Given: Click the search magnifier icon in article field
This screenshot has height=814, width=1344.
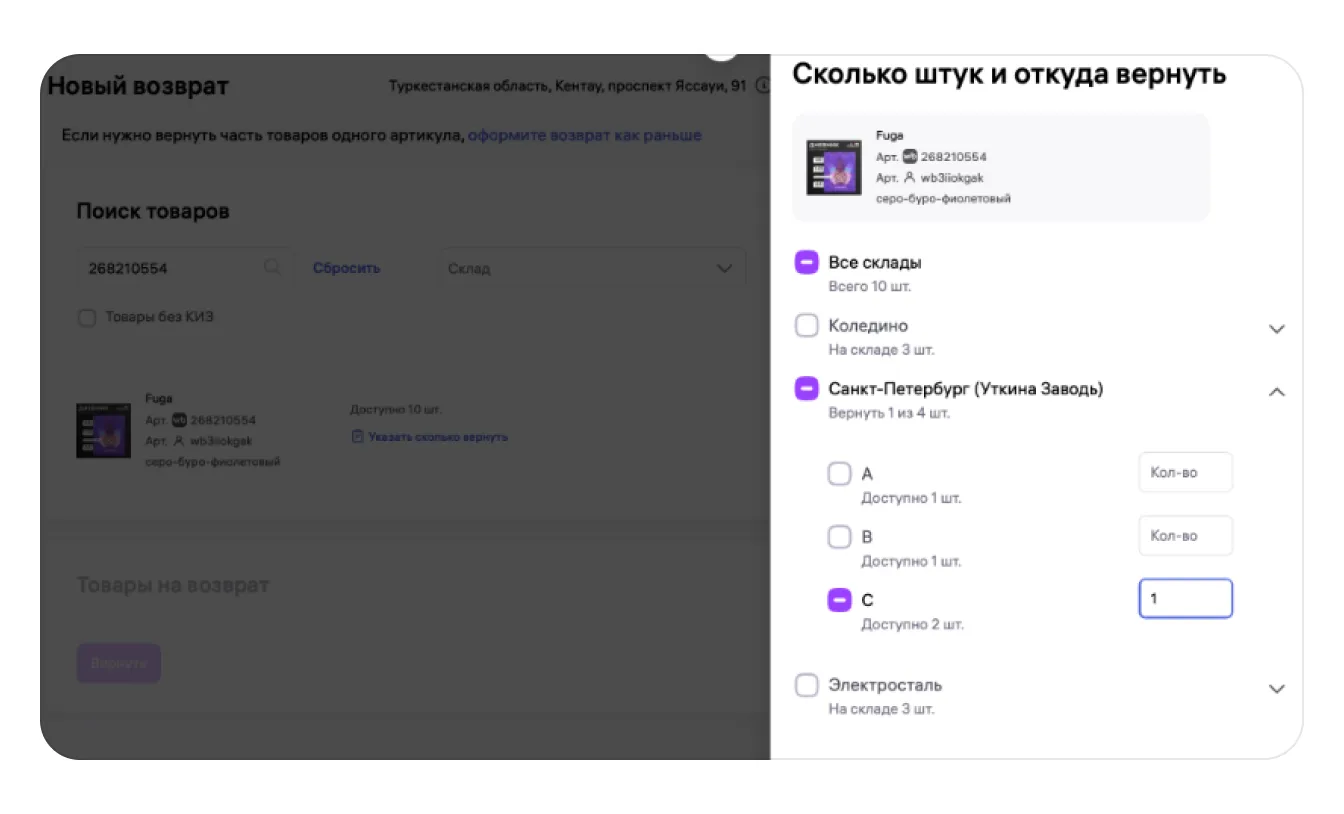Looking at the screenshot, I should (272, 268).
